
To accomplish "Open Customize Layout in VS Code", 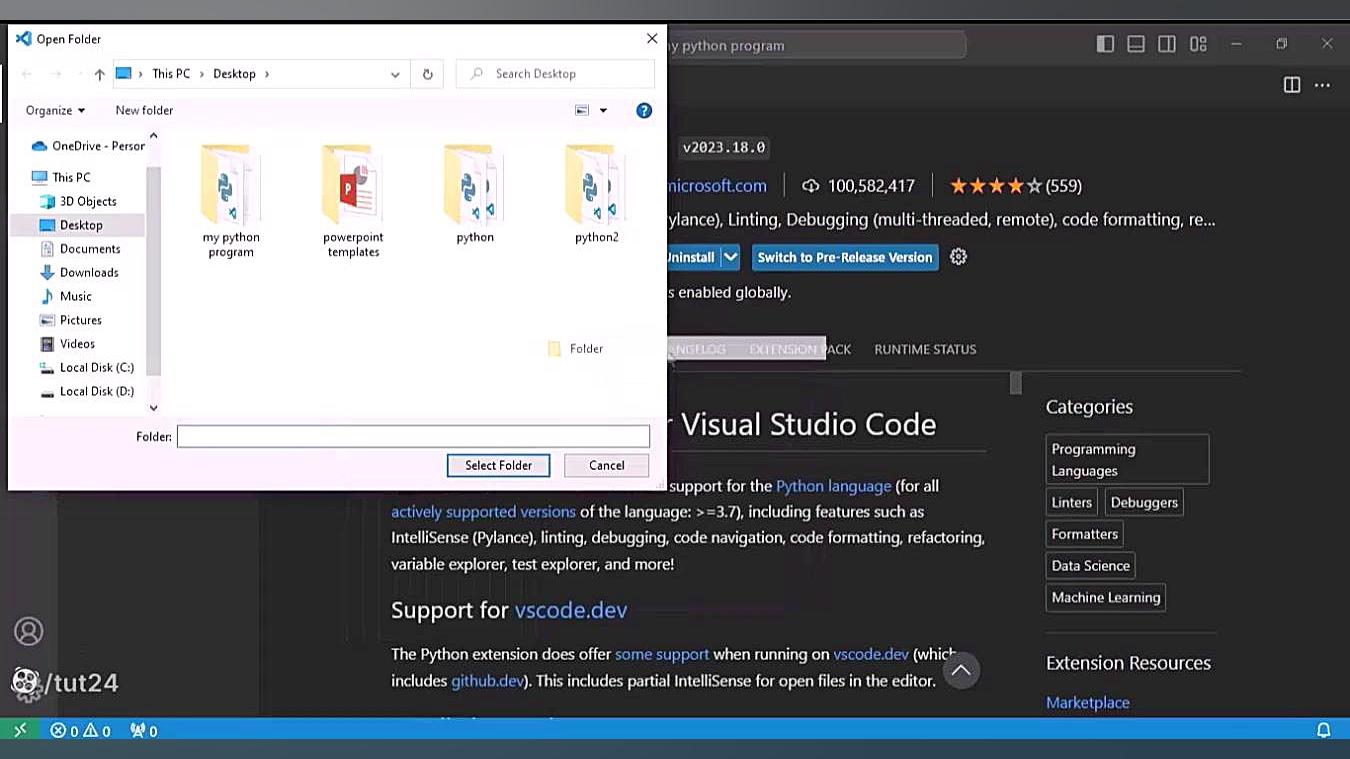I will click(x=1198, y=44).
